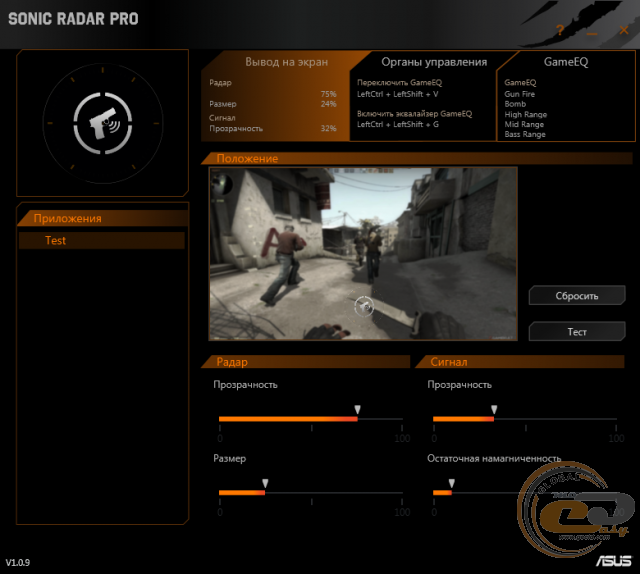Click the Тест button
Image resolution: width=640 pixels, height=574 pixels.
577,331
